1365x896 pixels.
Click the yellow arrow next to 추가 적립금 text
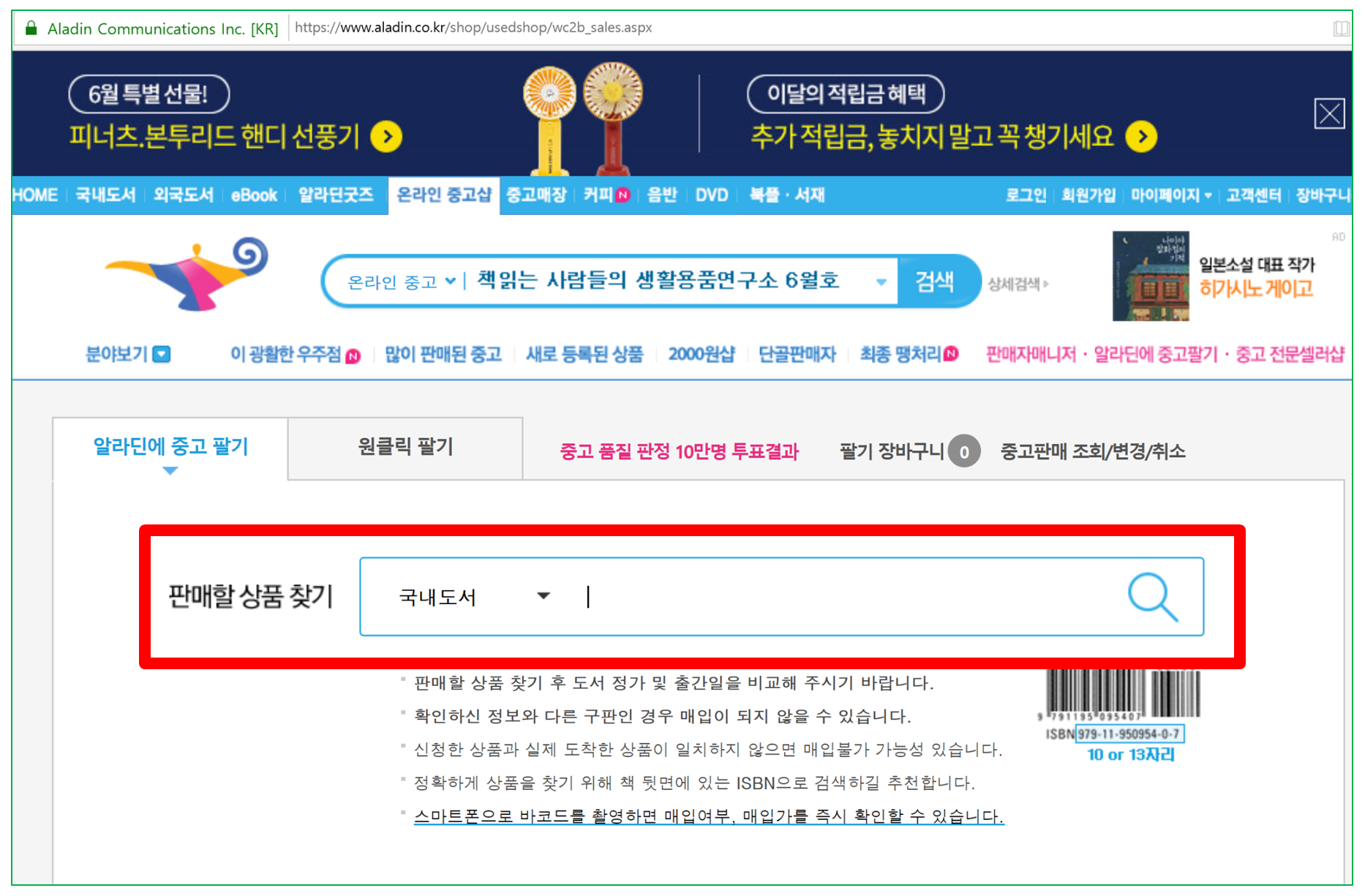[x=1141, y=137]
